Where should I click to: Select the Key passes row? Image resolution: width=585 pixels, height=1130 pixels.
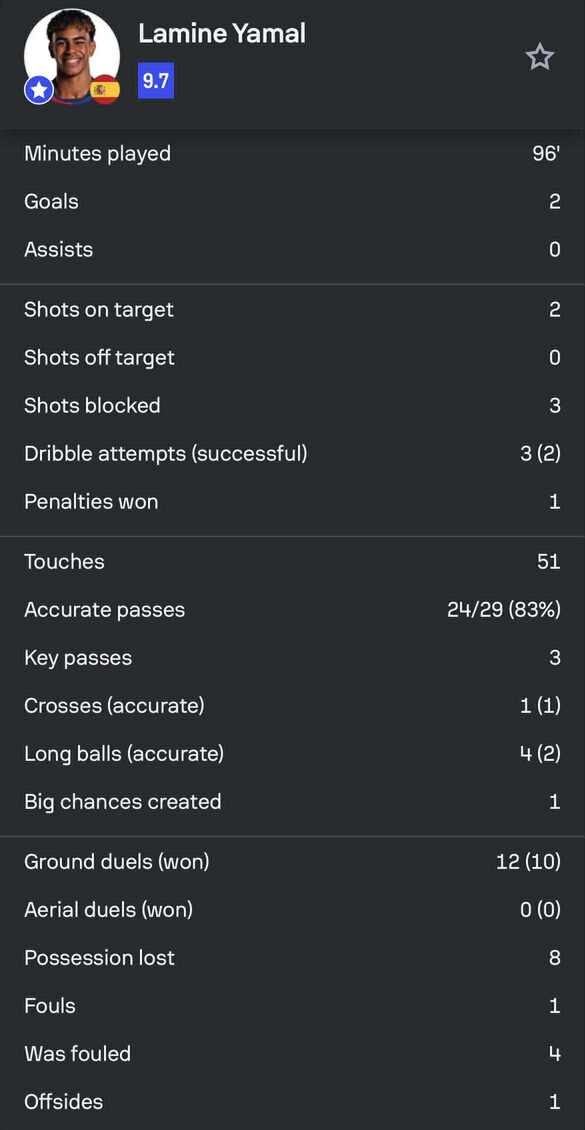point(292,657)
